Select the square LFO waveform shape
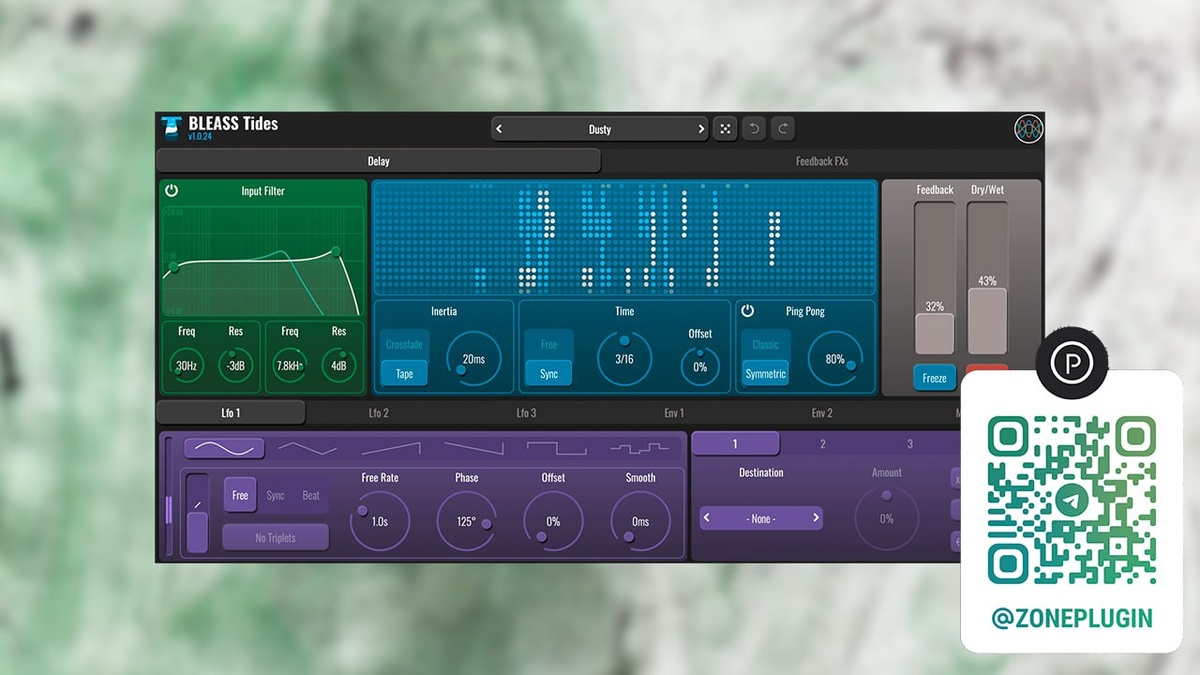The image size is (1200, 675). (557, 448)
